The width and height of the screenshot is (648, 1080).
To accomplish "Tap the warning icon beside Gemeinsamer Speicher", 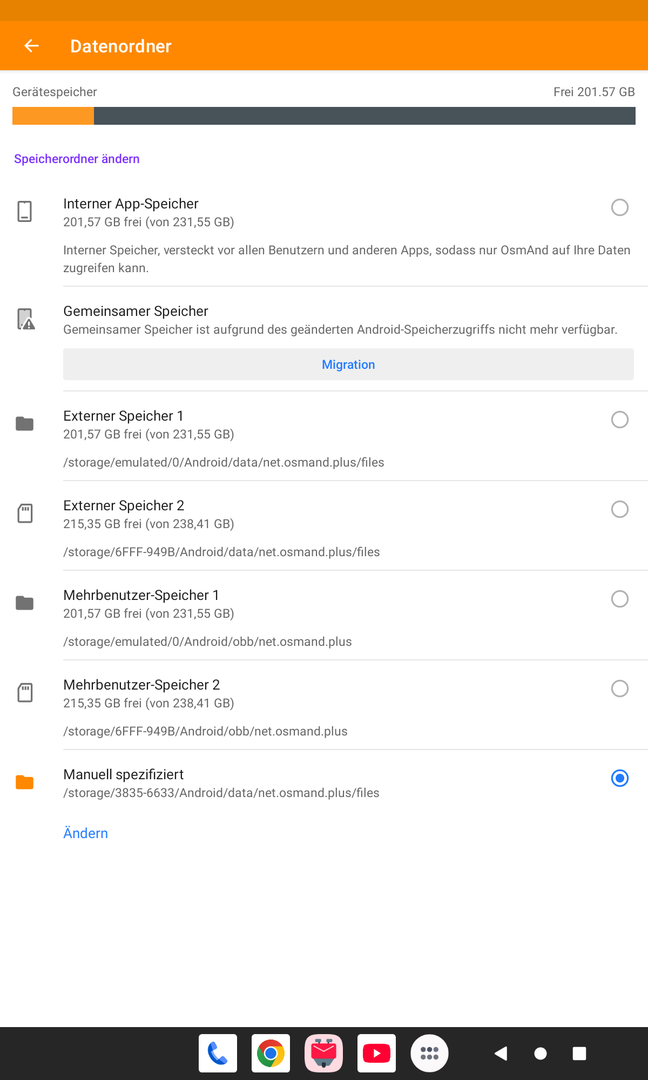I will [25, 319].
